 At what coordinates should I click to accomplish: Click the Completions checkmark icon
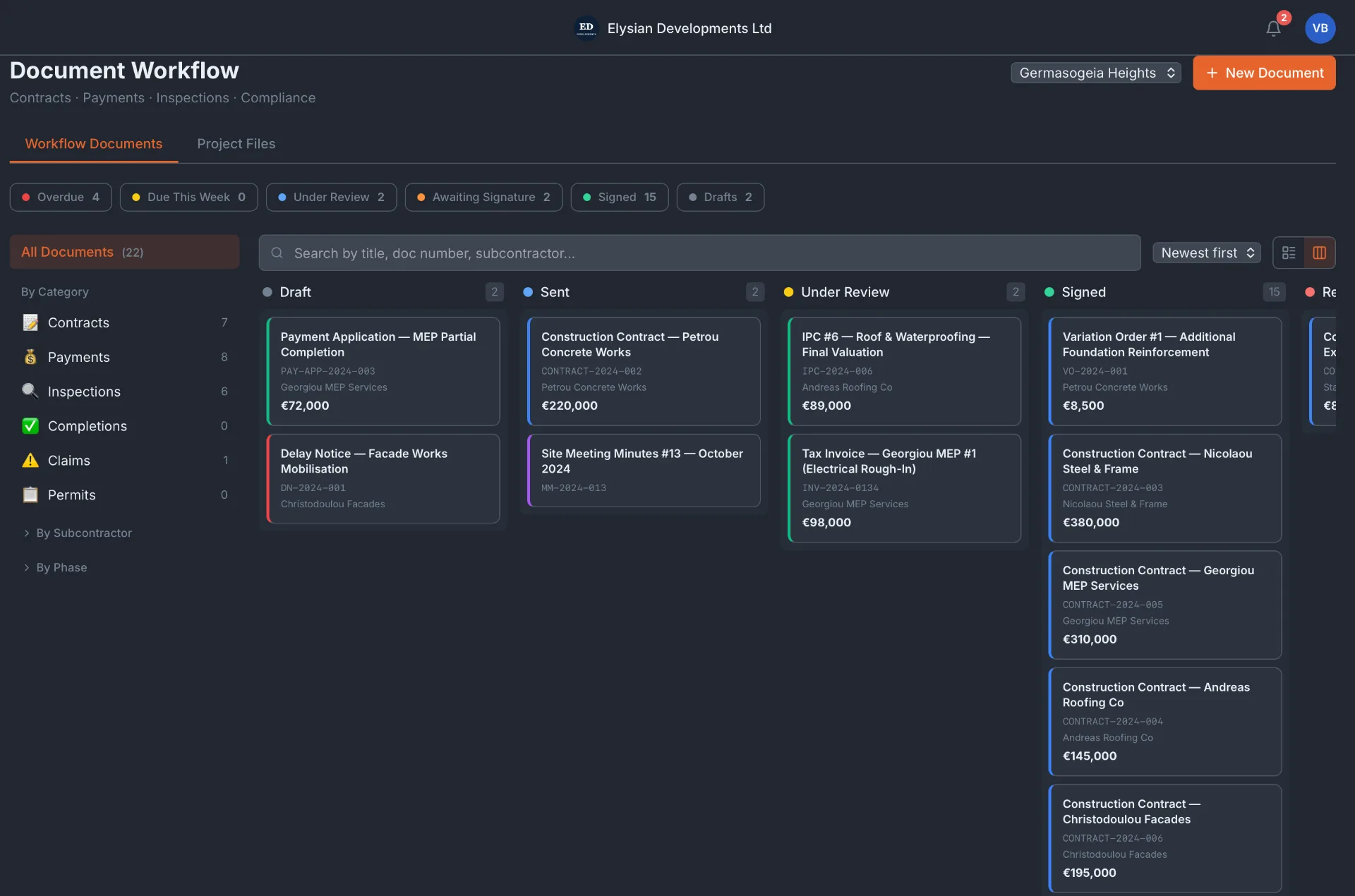pyautogui.click(x=30, y=426)
